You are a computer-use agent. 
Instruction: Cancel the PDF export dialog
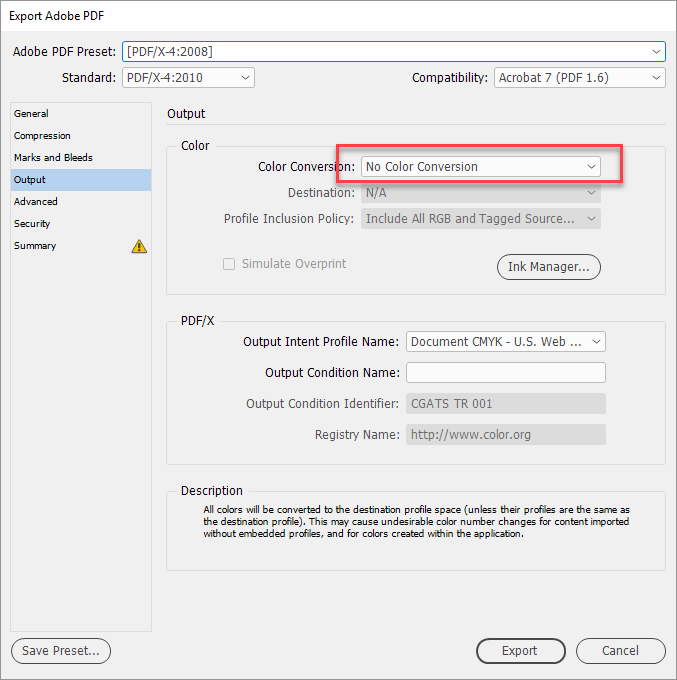coord(621,651)
